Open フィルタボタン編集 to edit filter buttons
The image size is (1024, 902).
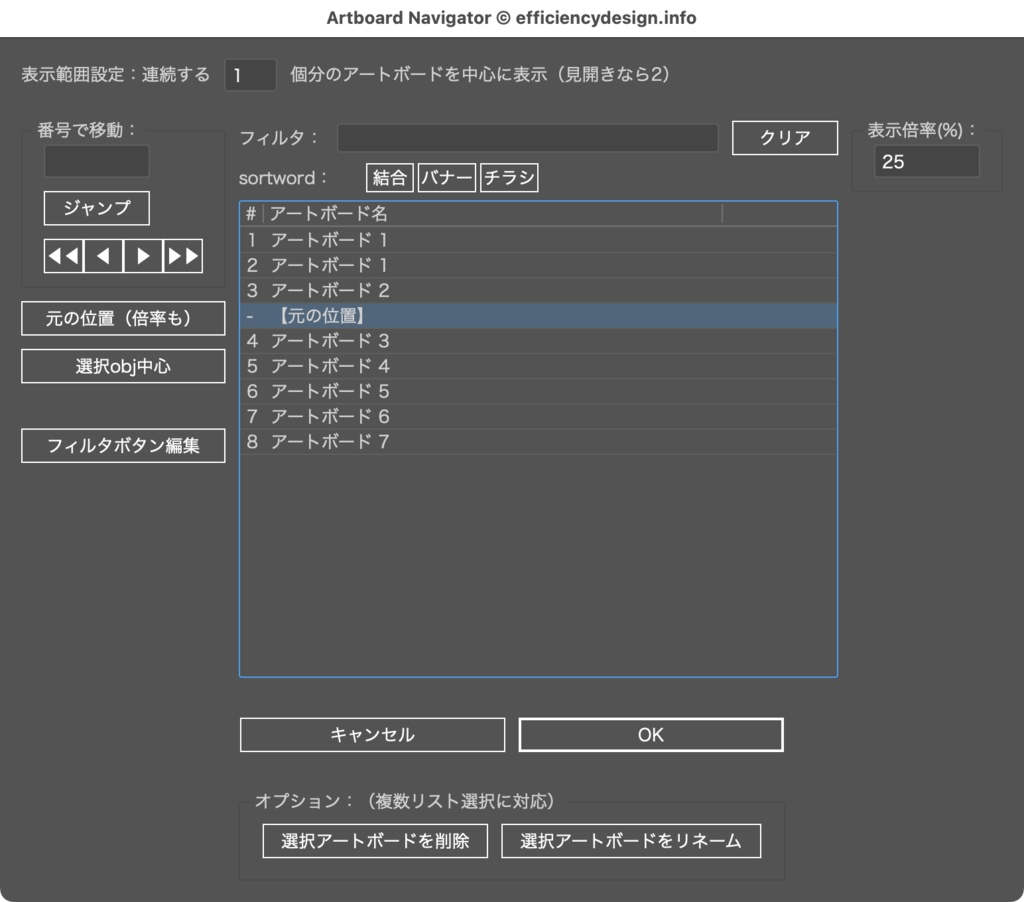122,445
